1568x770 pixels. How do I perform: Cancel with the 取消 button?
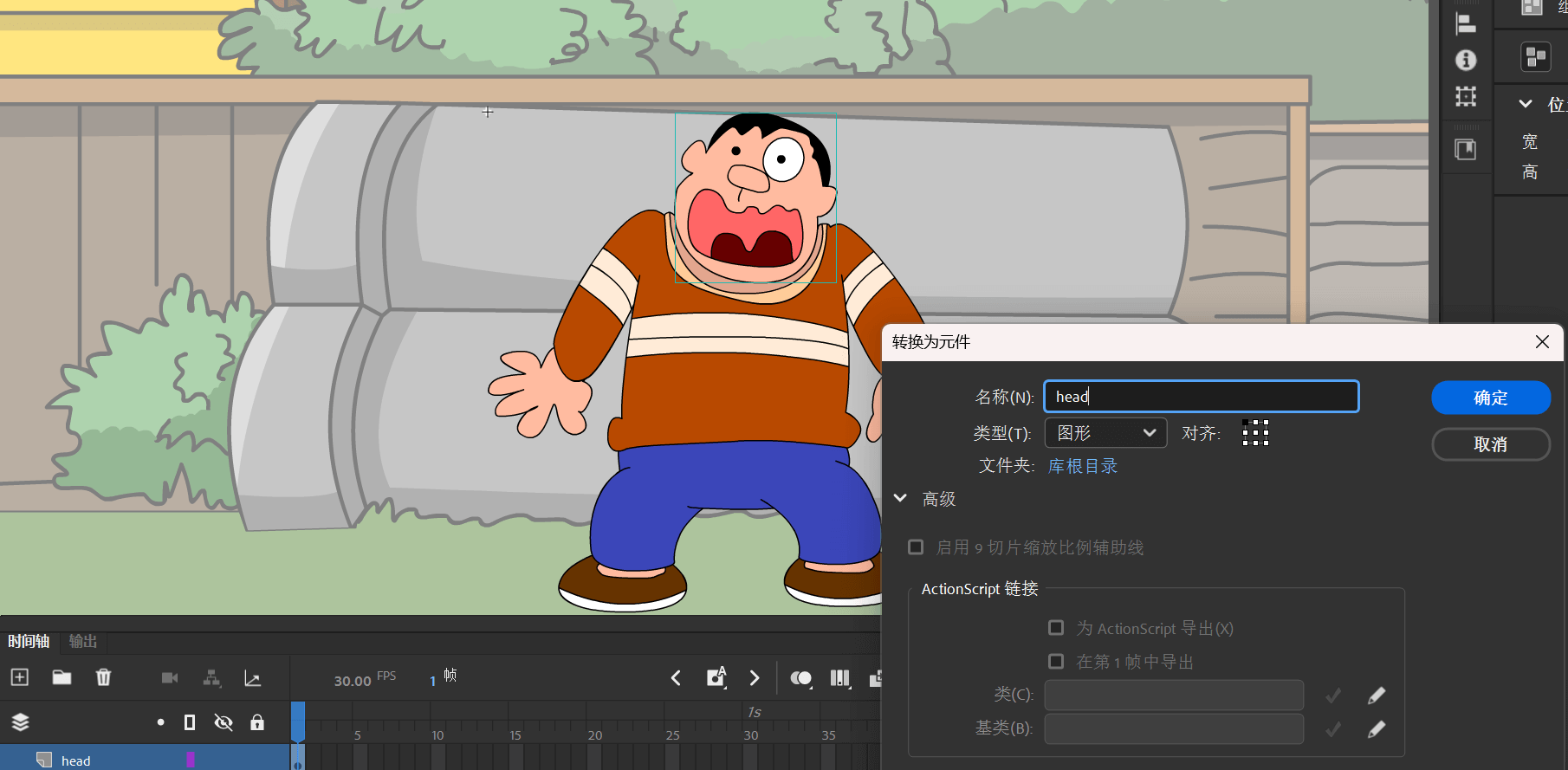1491,444
